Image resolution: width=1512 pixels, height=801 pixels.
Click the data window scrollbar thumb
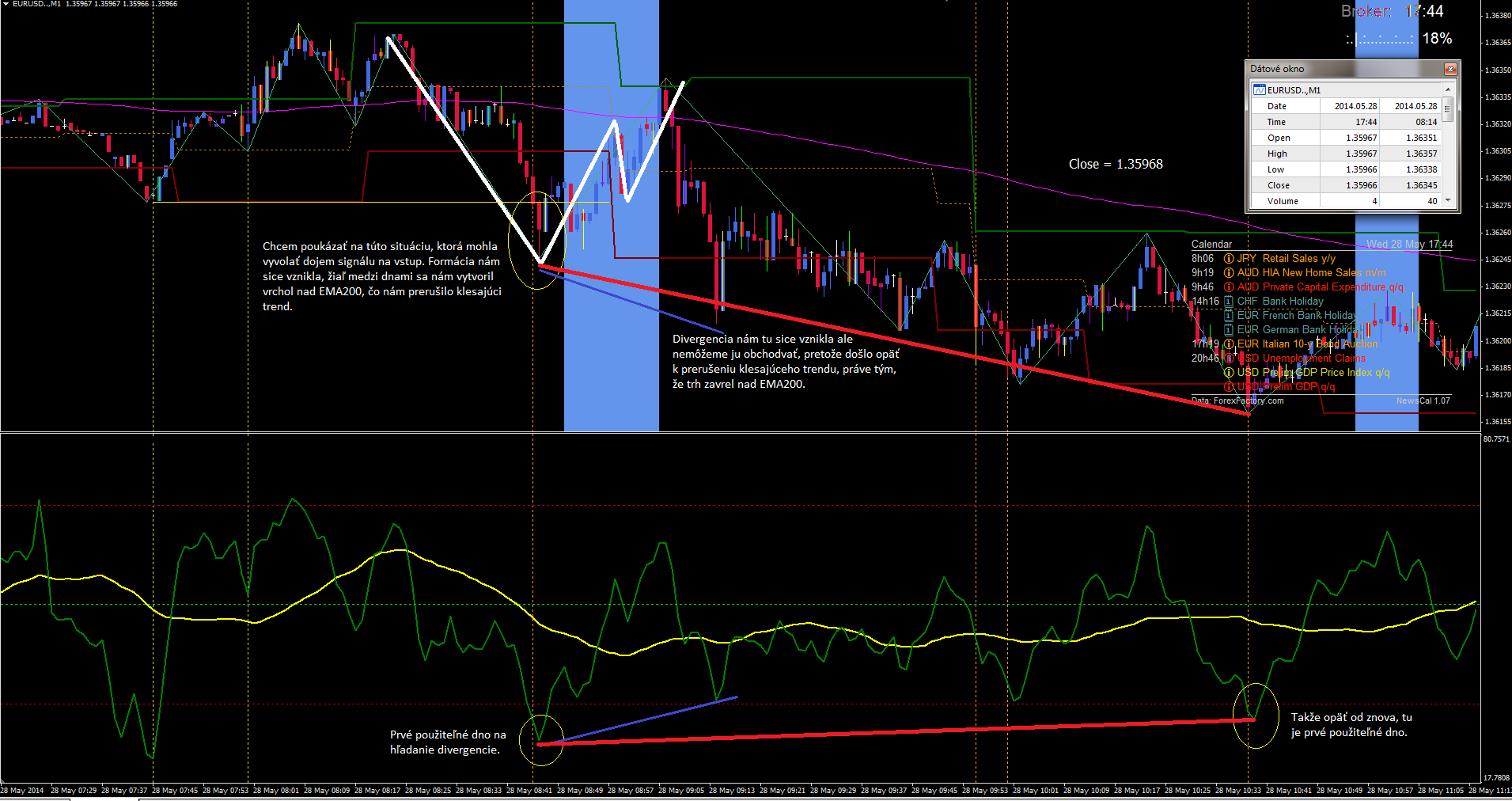click(1448, 108)
